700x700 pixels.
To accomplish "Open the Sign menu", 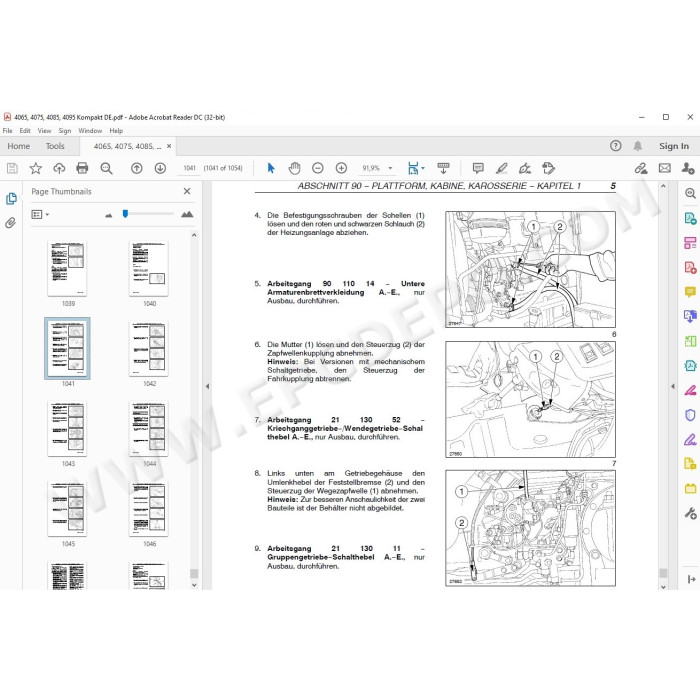I will click(65, 131).
